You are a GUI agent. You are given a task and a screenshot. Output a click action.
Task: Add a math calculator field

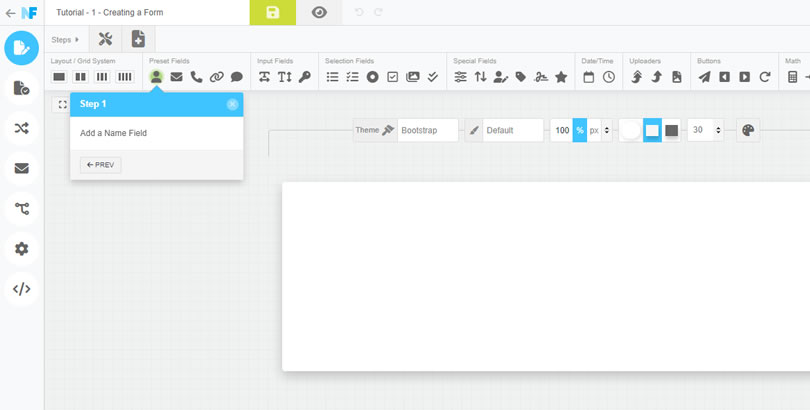[792, 77]
